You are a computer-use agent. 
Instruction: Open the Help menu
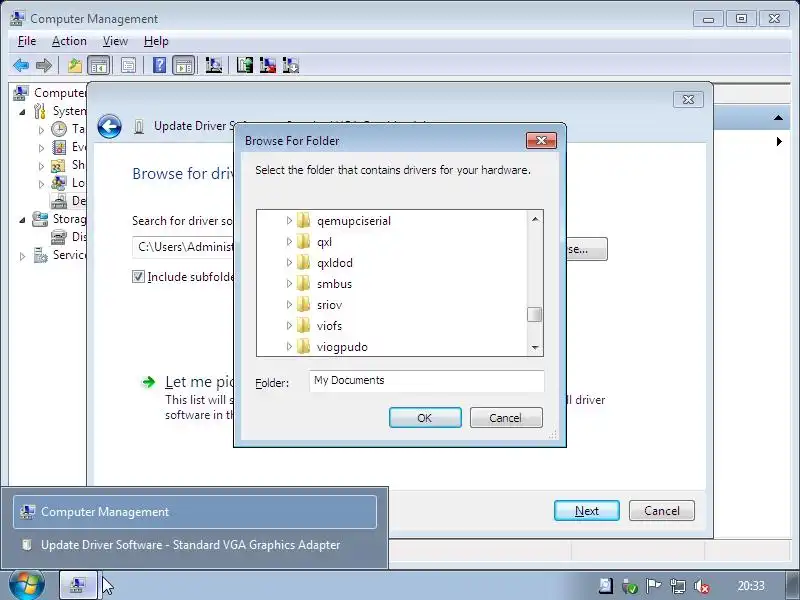pyautogui.click(x=156, y=41)
